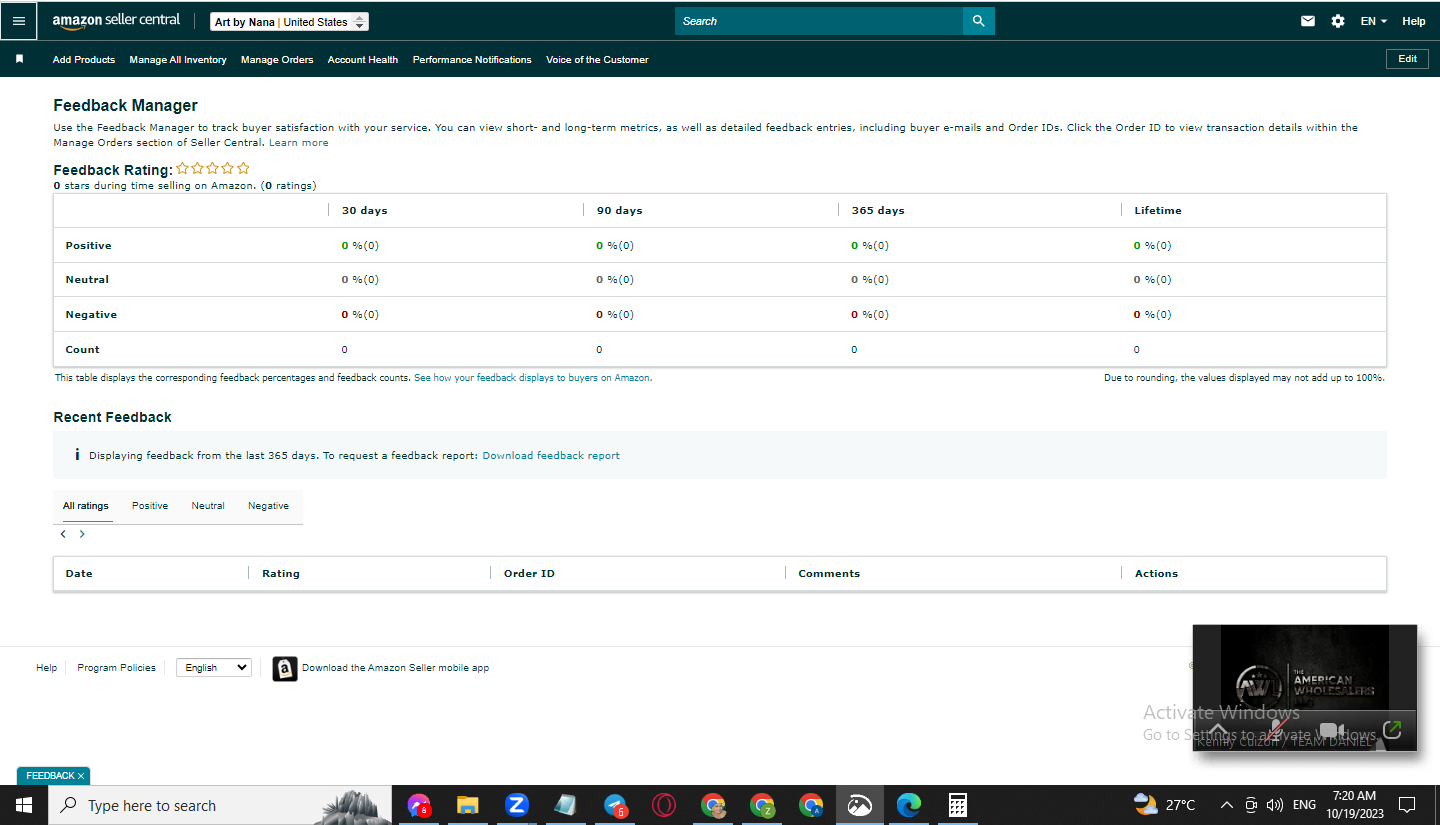Open the Windows notification center
Viewport: 1440px width, 825px height.
[x=1406, y=805]
